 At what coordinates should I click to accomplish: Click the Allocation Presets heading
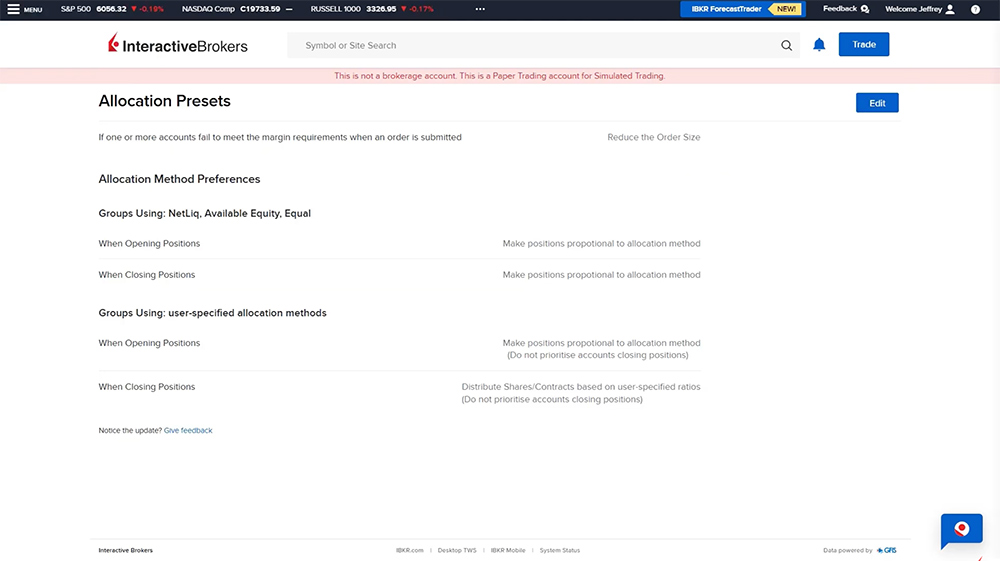[x=165, y=101]
